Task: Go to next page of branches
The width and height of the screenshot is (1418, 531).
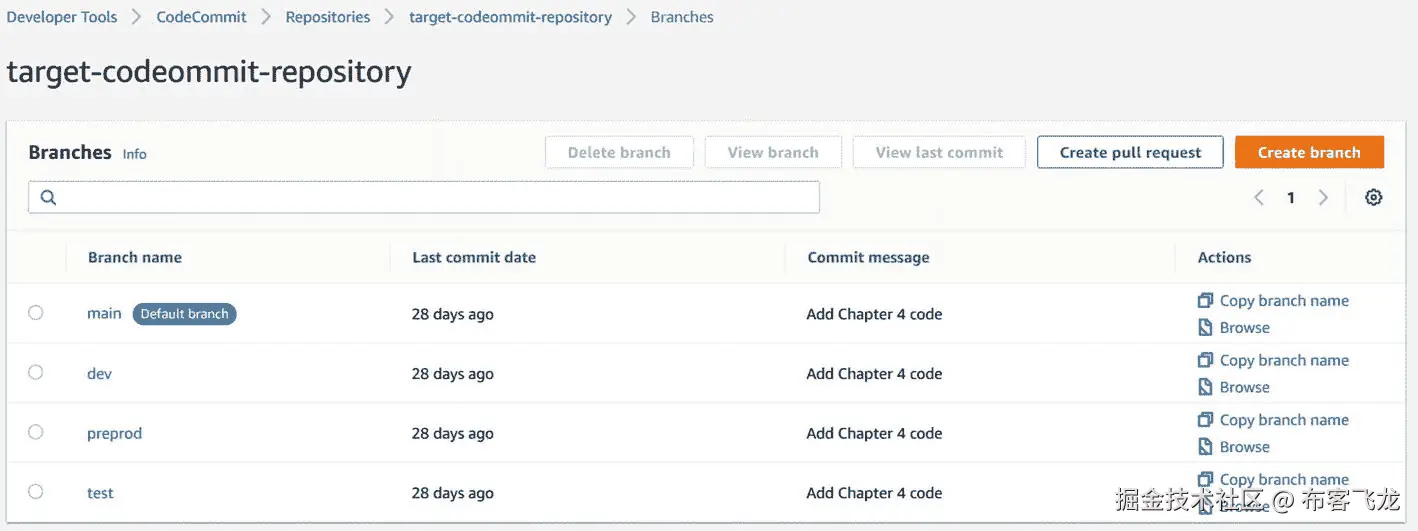Action: click(x=1323, y=198)
